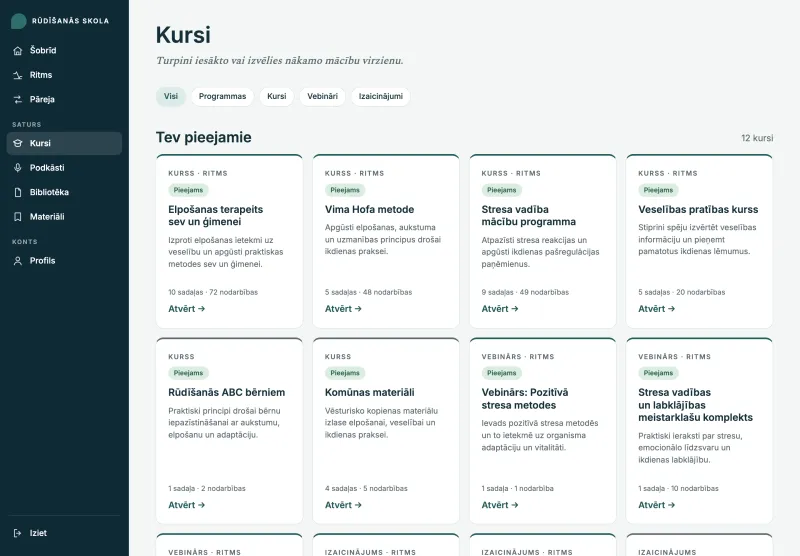Image resolution: width=800 pixels, height=556 pixels.
Task: Open the Ritms sidebar item
Action: pos(64,75)
